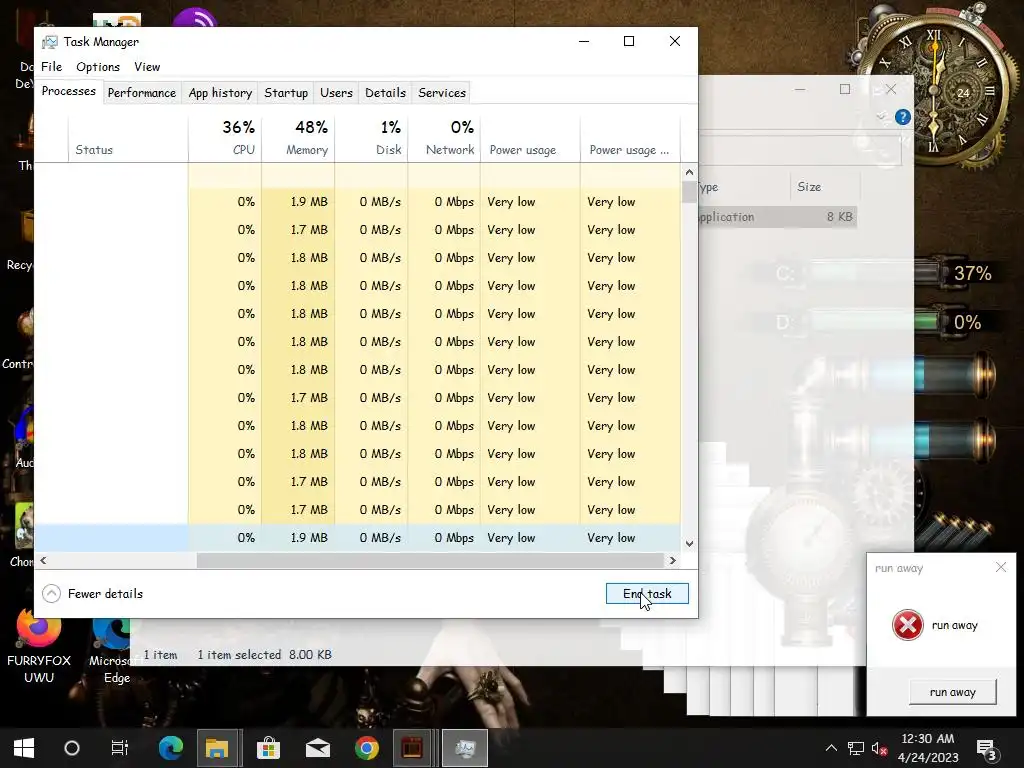Open the Windows Start menu
Screen dimensions: 1024x768
(x=24, y=748)
